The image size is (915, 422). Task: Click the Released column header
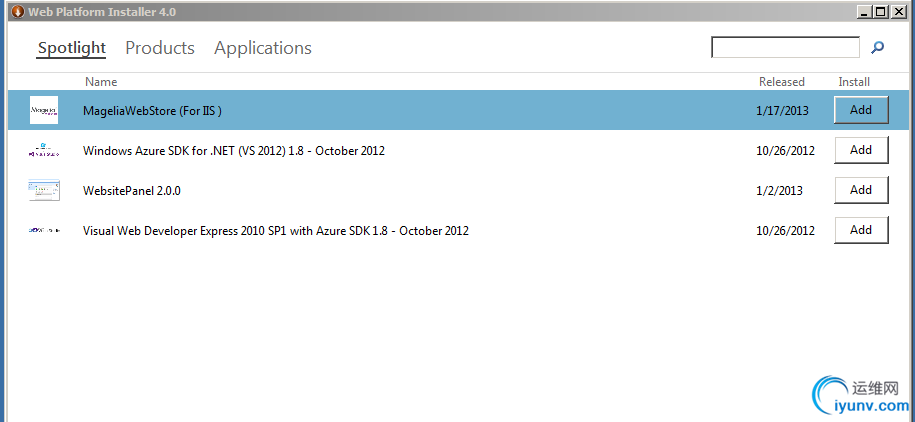(782, 82)
